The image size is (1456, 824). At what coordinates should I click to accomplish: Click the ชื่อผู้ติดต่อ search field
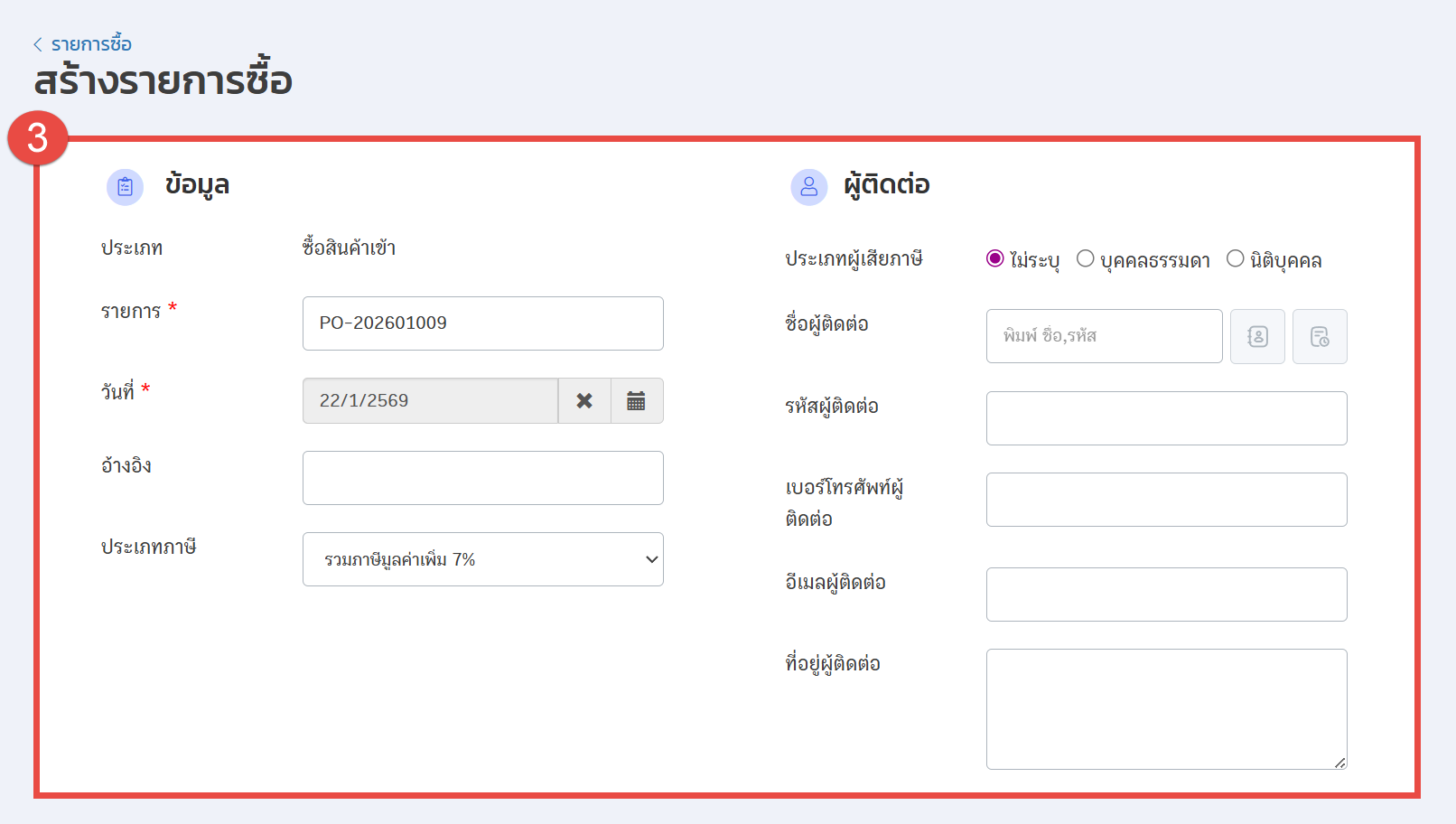[1104, 336]
